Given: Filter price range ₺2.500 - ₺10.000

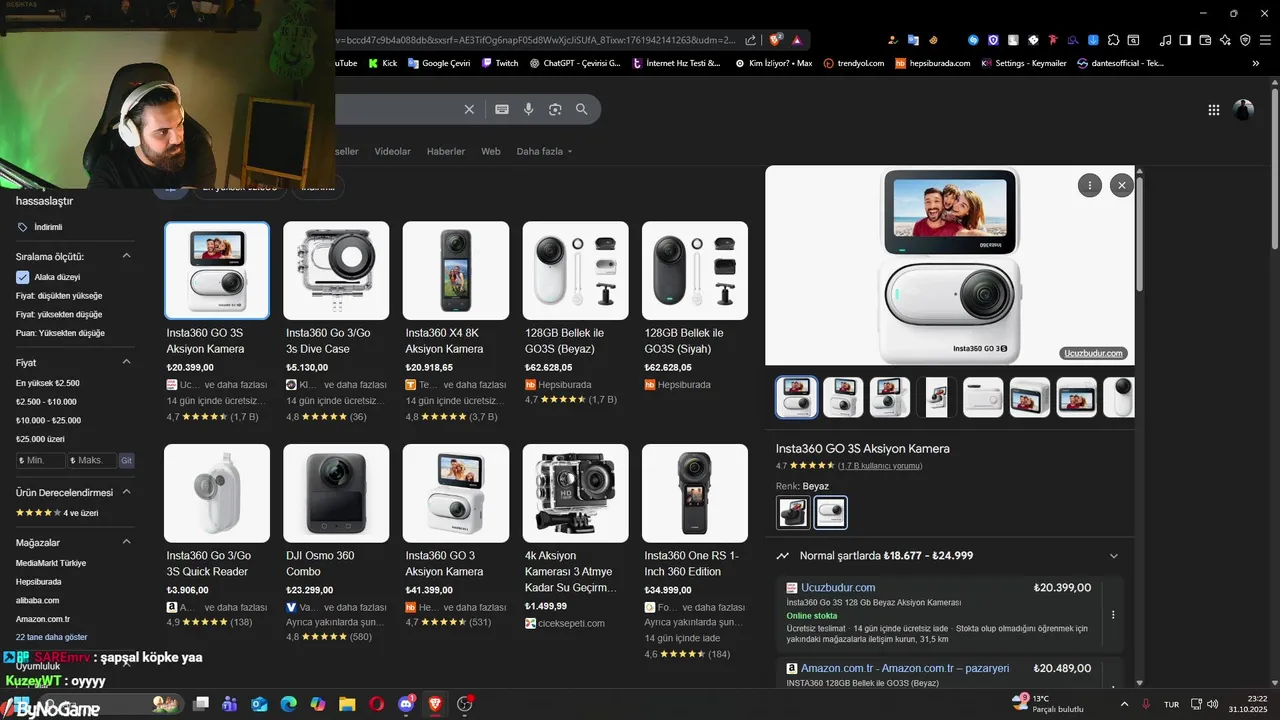Looking at the screenshot, I should pos(46,402).
